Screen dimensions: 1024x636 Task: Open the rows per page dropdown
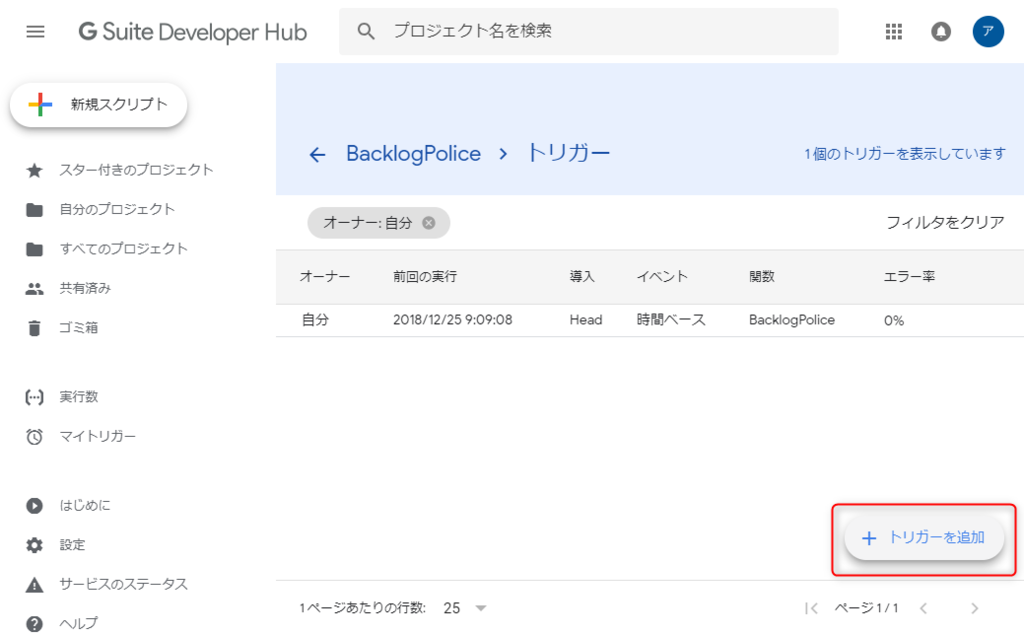point(465,608)
